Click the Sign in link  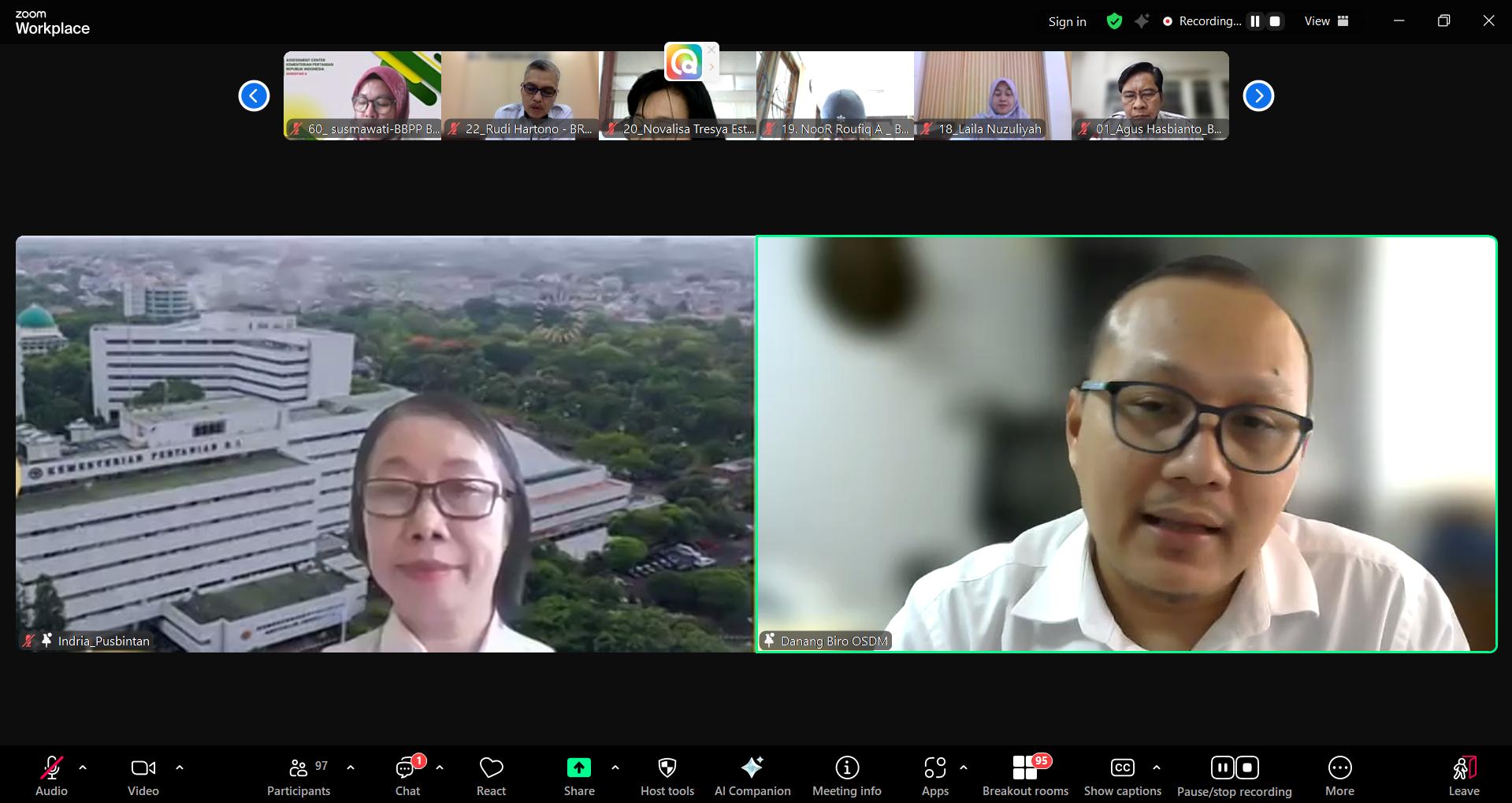click(1067, 22)
